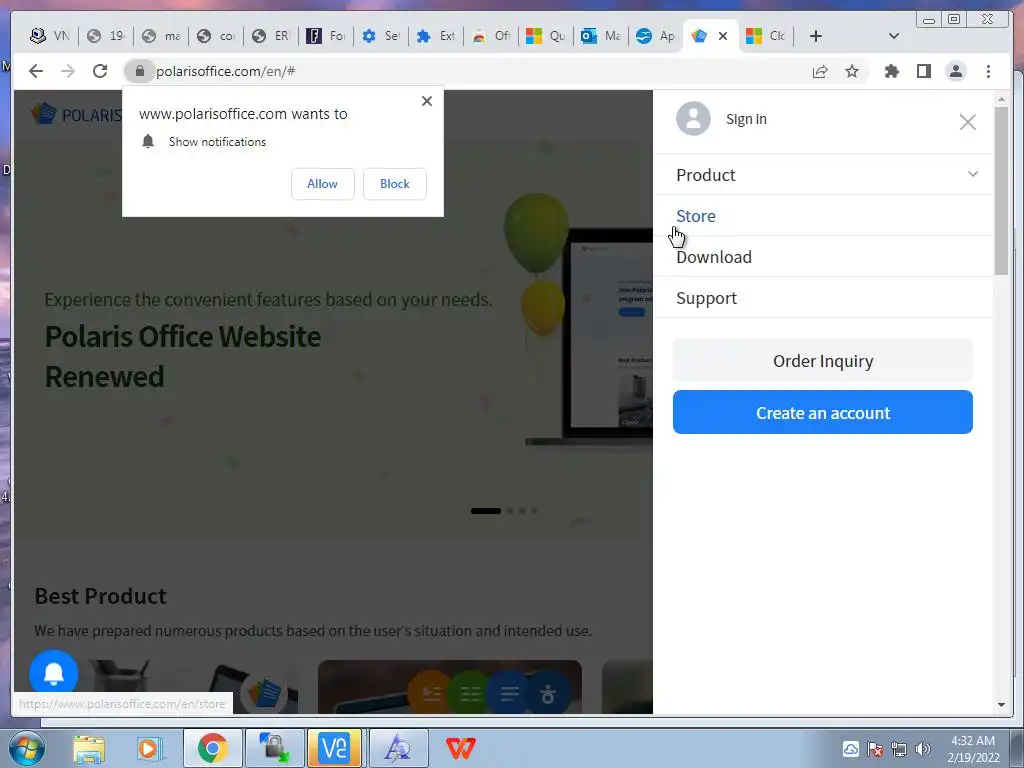The height and width of the screenshot is (768, 1024).
Task: Open the Chrome profile avatar icon
Action: [x=955, y=71]
